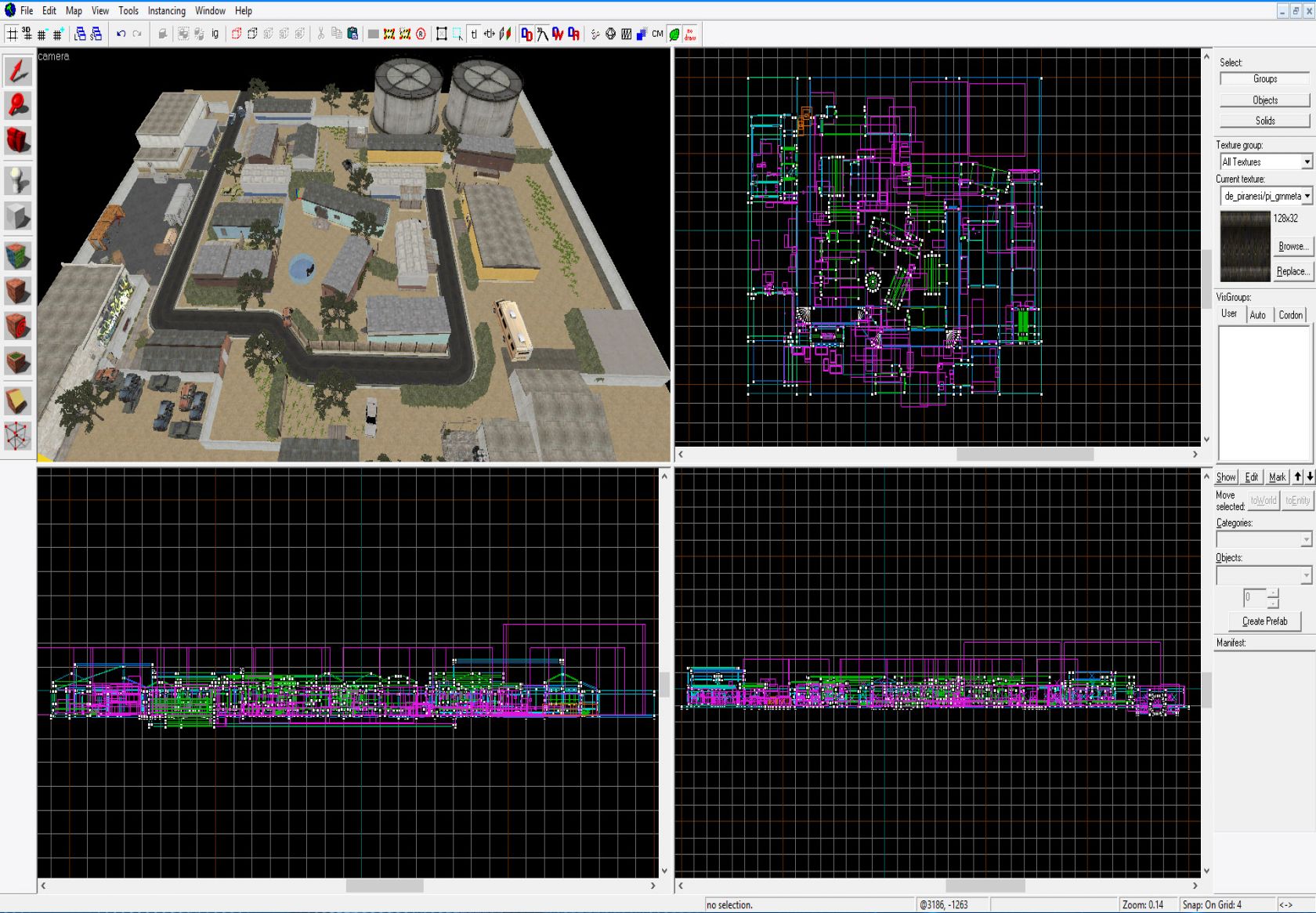Screen dimensions: 1316x913
Task: Open the Toggle Texture Application tool
Action: (x=18, y=255)
